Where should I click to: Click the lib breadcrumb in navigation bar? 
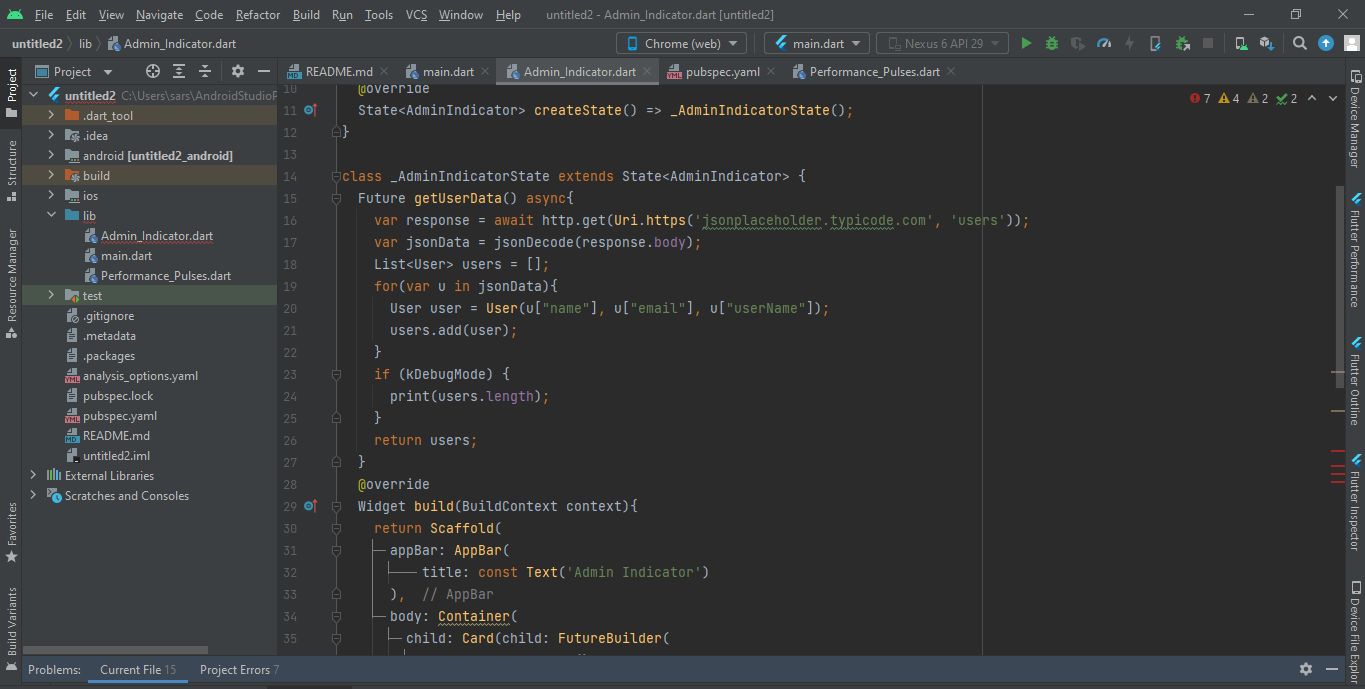coord(85,44)
